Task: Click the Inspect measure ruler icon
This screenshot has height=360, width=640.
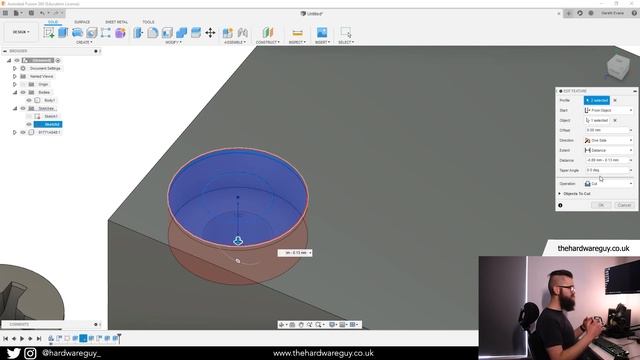Action: click(x=298, y=33)
